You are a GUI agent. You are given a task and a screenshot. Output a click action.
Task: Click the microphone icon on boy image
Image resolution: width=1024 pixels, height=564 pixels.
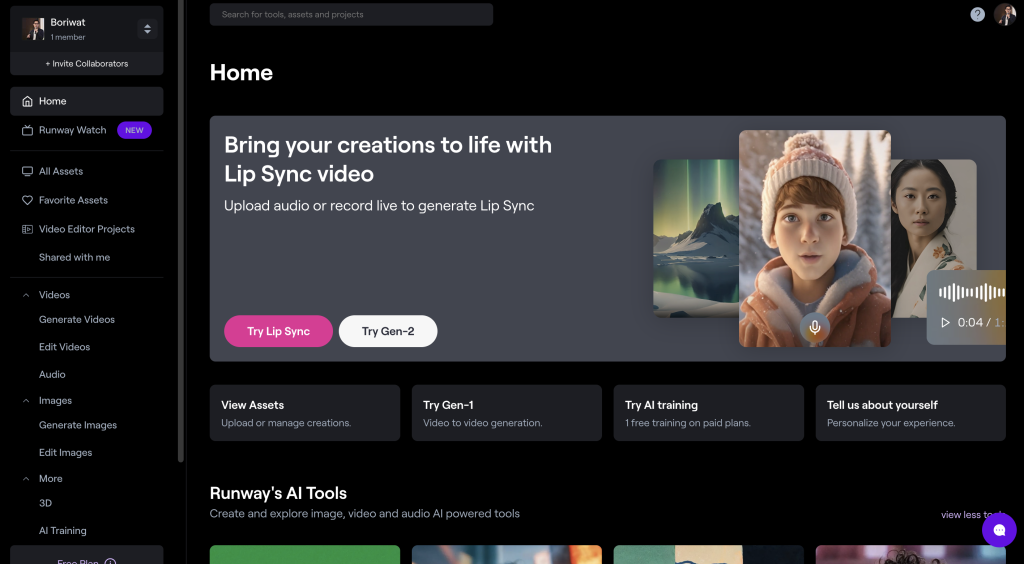(815, 327)
